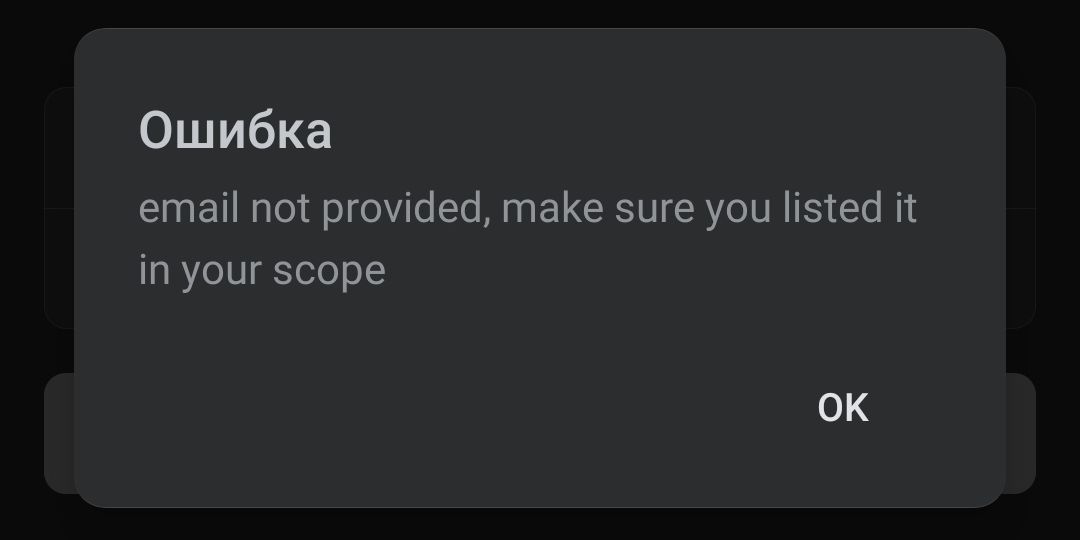Click empty dialog area left of OK

(x=450, y=408)
